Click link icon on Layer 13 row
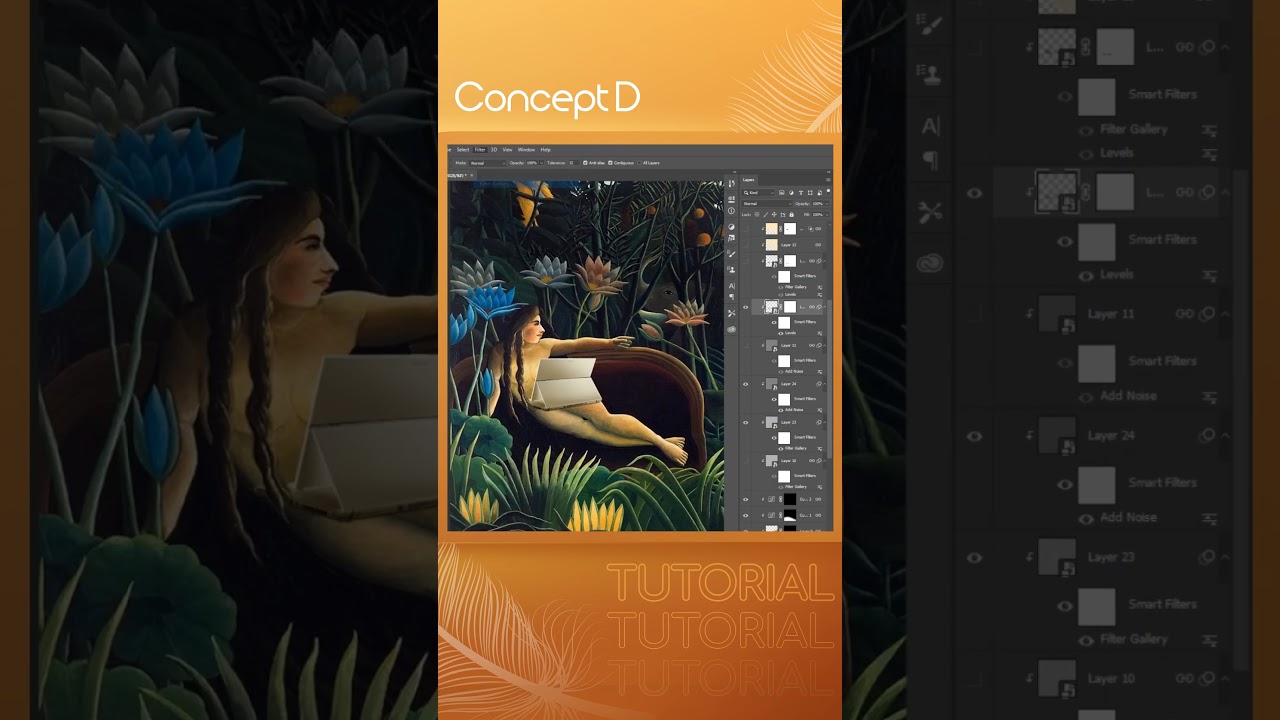1280x720 pixels. click(x=818, y=244)
